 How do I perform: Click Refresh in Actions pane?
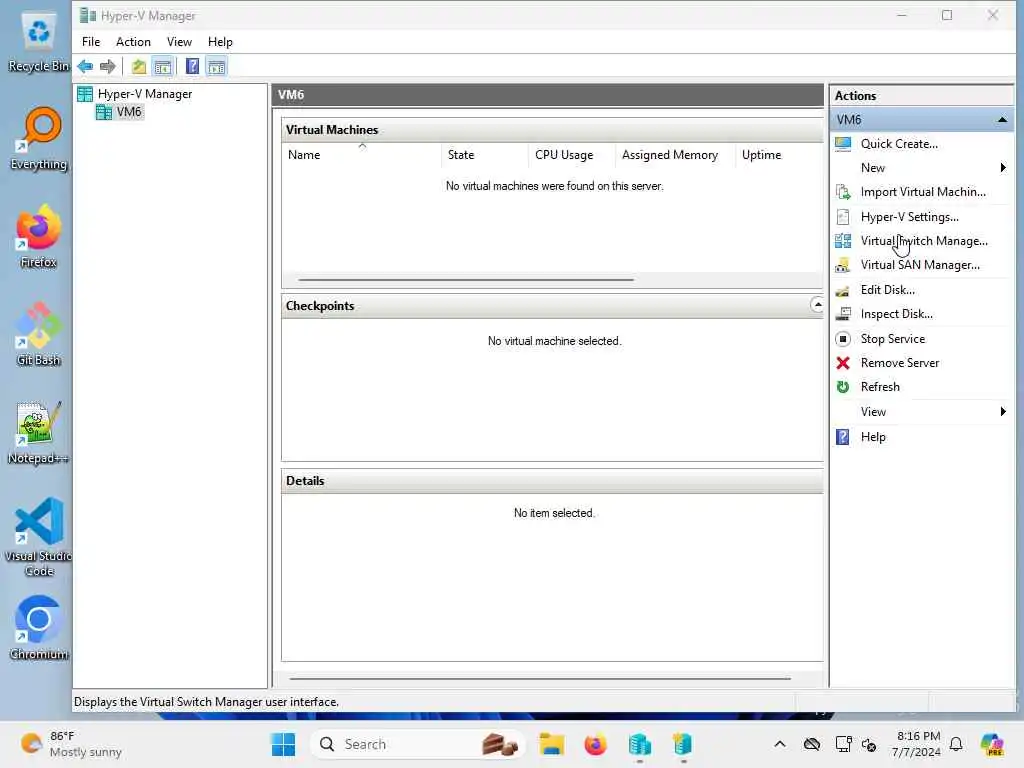pos(880,387)
